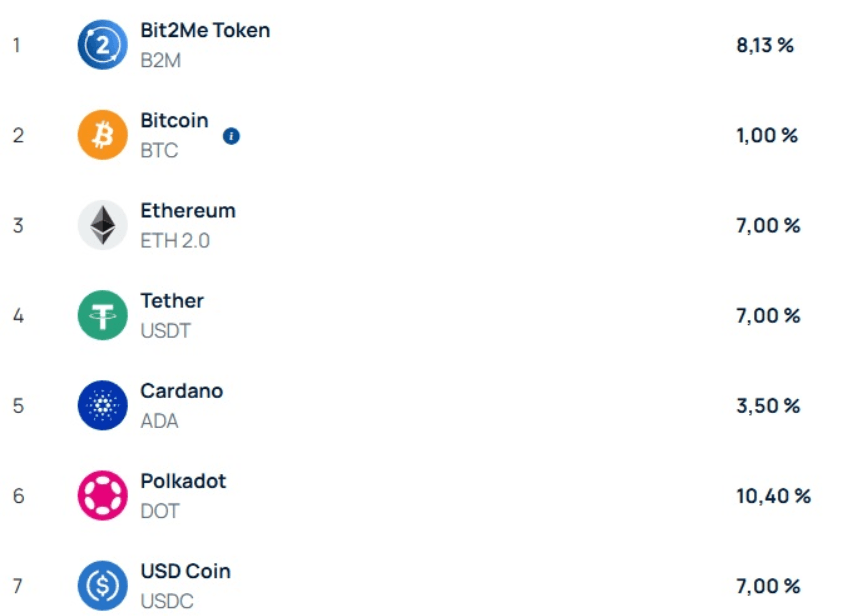This screenshot has width=868, height=616.
Task: Click the Bit2Me Token logo icon
Action: pyautogui.click(x=102, y=45)
